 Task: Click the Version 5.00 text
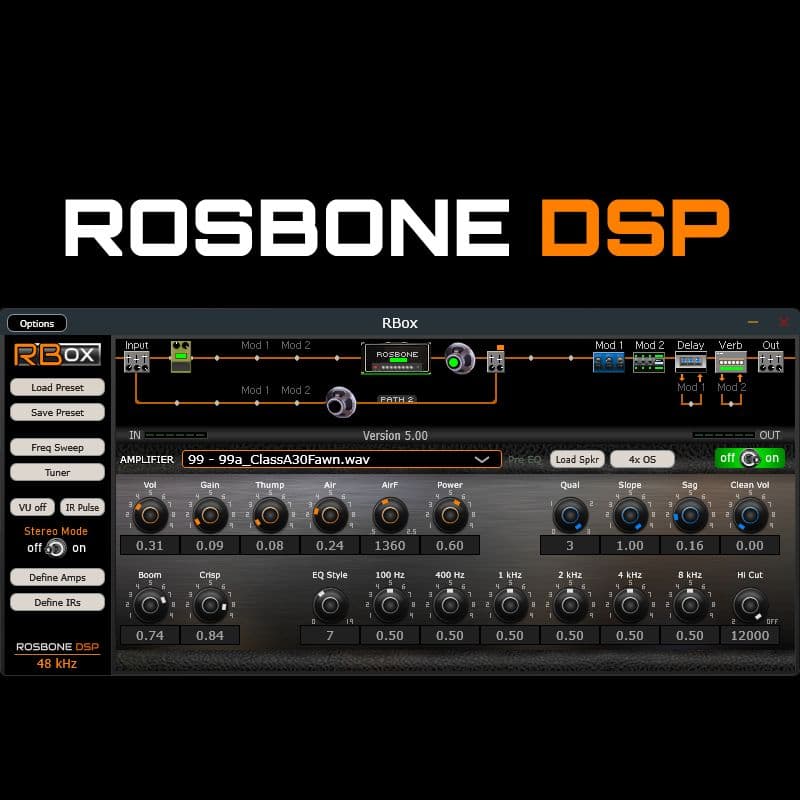pyautogui.click(x=395, y=436)
